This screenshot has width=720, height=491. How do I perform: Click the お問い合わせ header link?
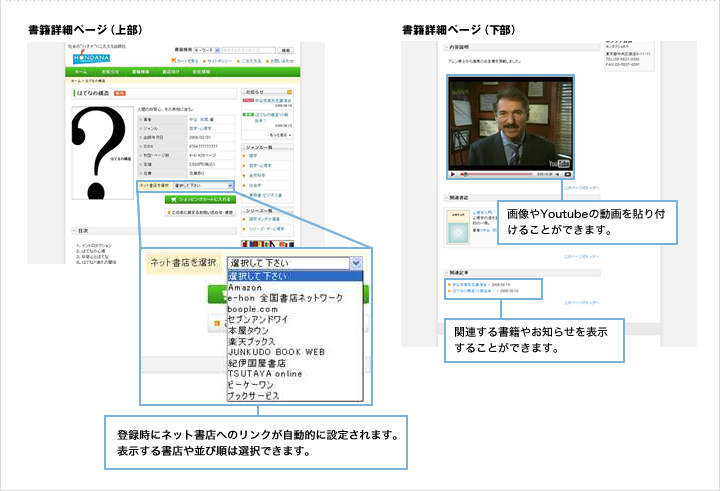click(281, 61)
